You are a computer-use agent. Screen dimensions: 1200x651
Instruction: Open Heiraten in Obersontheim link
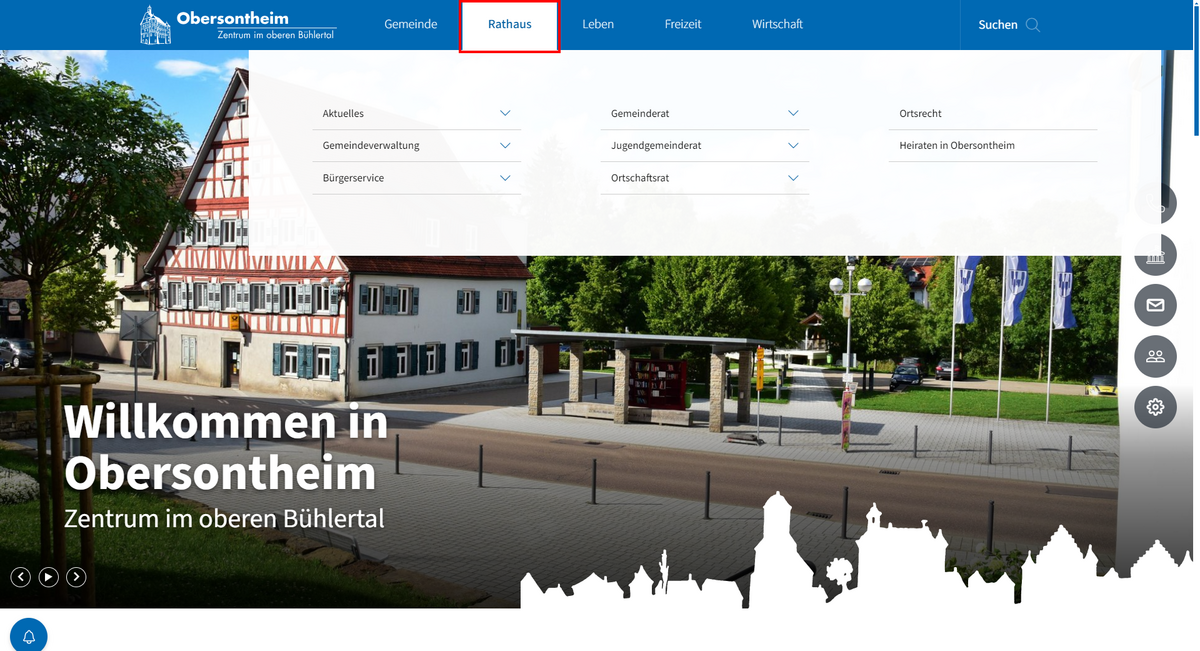pos(957,146)
